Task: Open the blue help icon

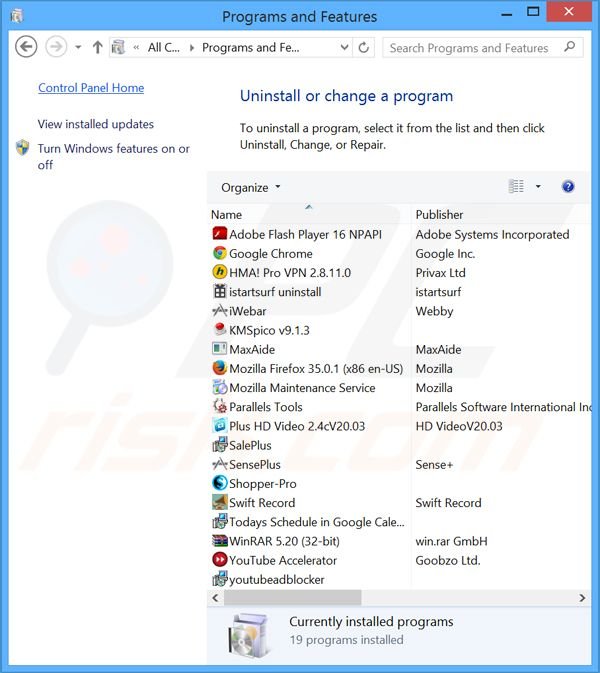Action: tap(568, 187)
